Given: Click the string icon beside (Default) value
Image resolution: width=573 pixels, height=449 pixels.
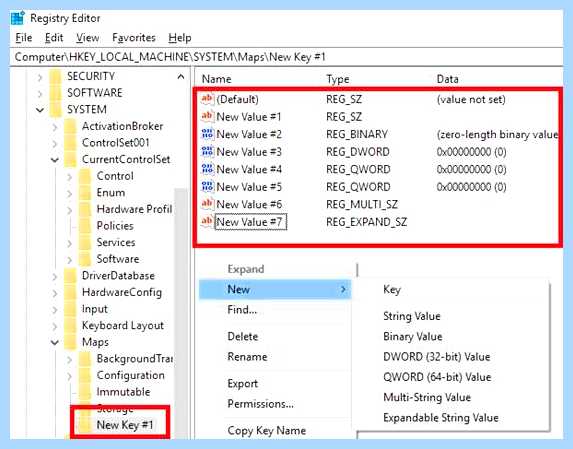Looking at the screenshot, I should (207, 99).
